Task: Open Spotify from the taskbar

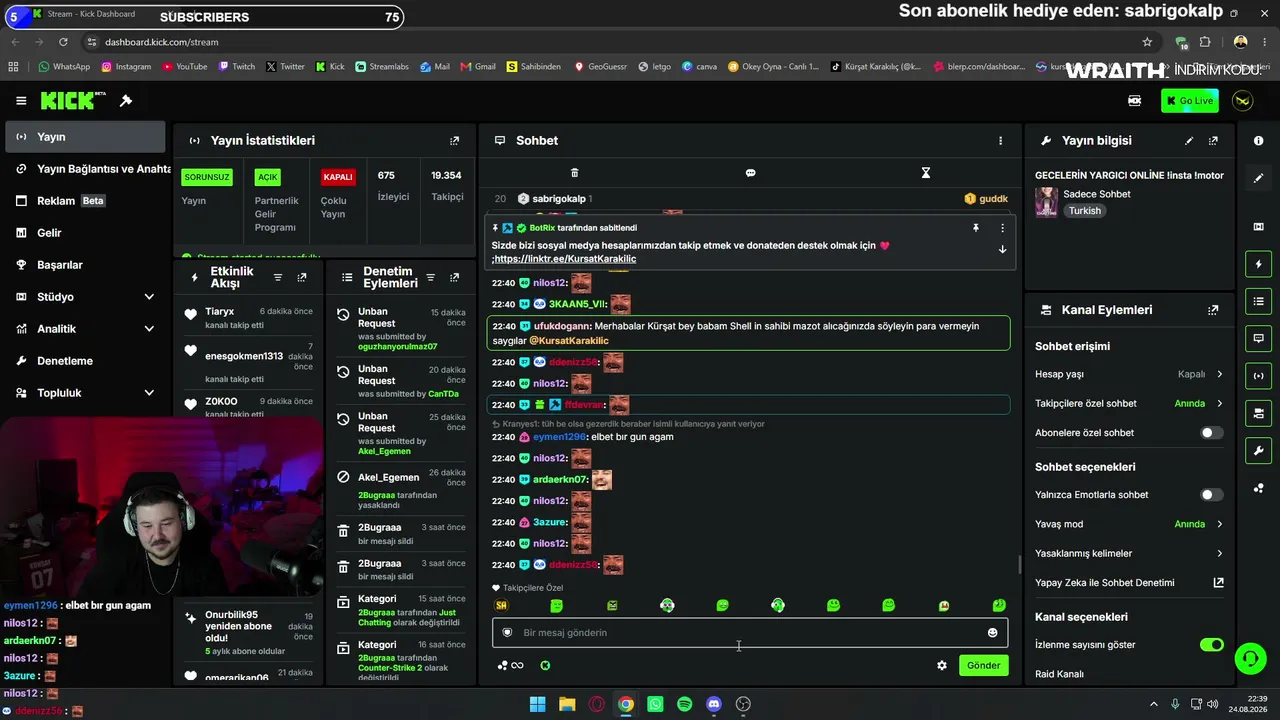Action: tap(684, 704)
